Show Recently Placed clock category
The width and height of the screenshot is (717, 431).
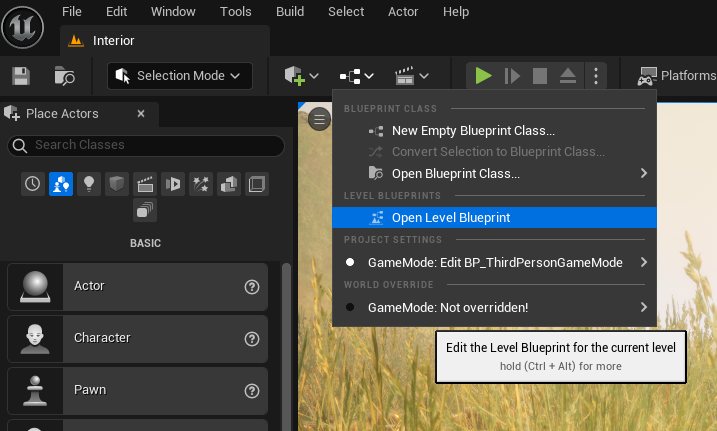[x=32, y=184]
